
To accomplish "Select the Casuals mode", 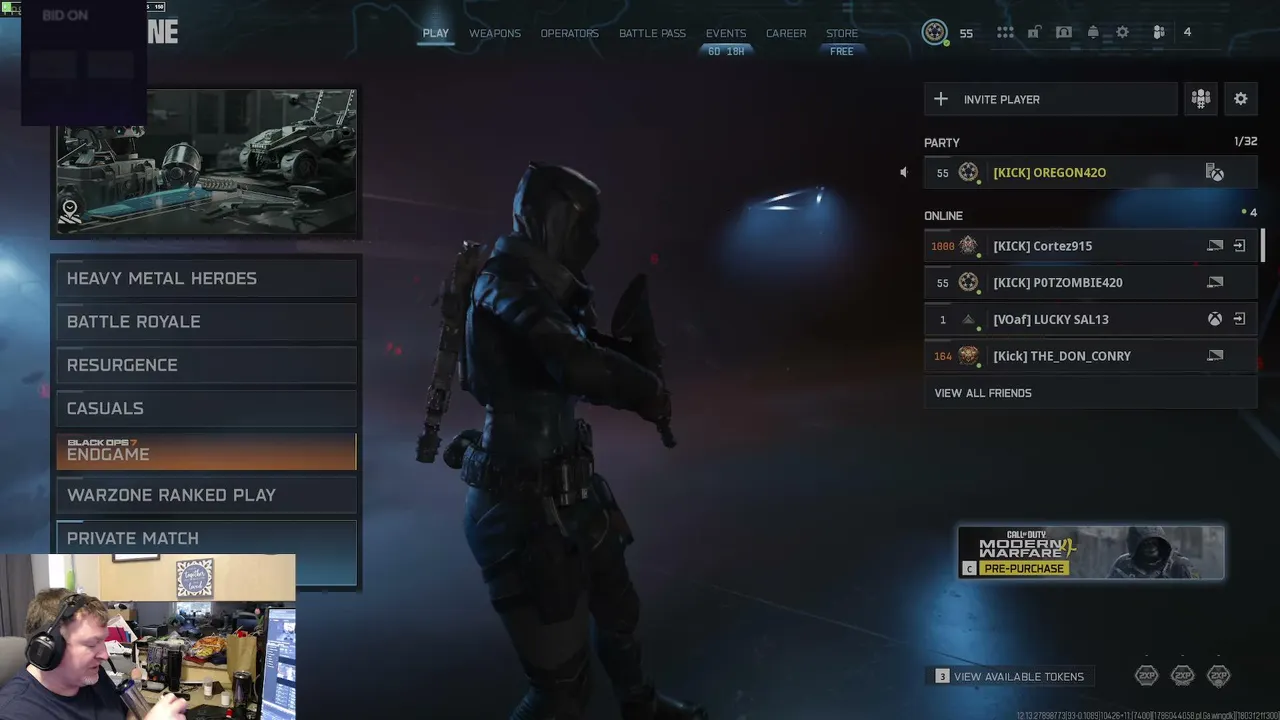I will pos(206,408).
